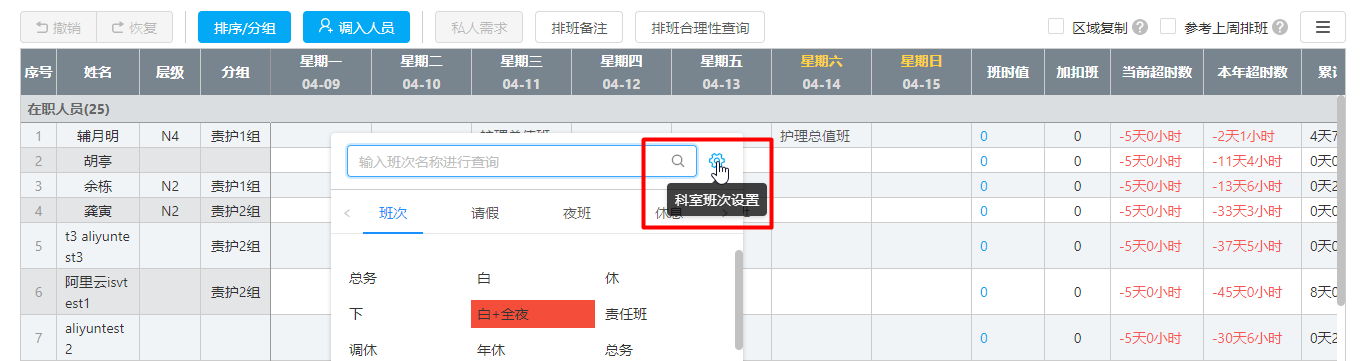Open the 科室班次设置 gear icon
This screenshot has width=1365, height=361.
coord(716,160)
